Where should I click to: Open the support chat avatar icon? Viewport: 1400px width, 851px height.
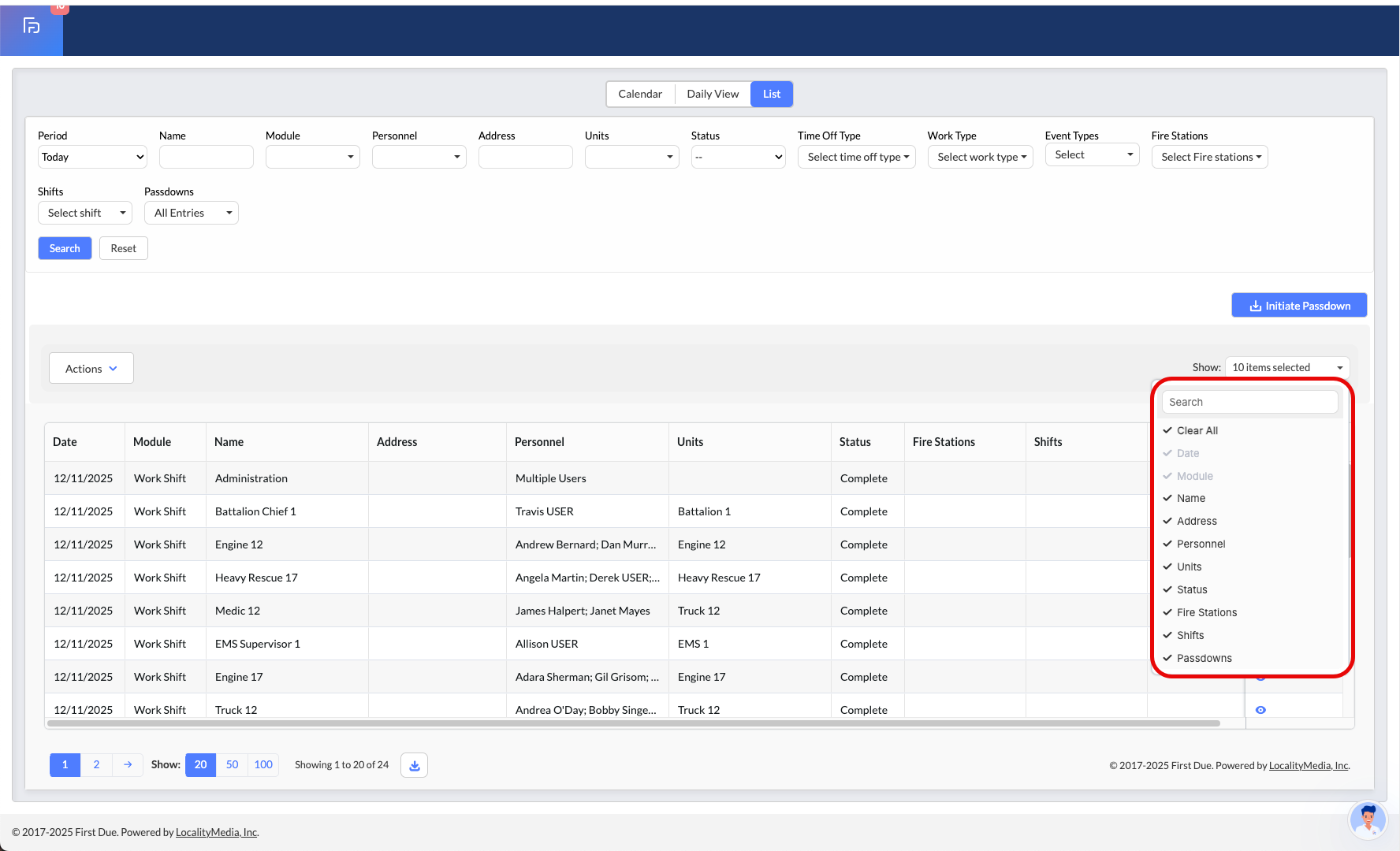point(1368,820)
